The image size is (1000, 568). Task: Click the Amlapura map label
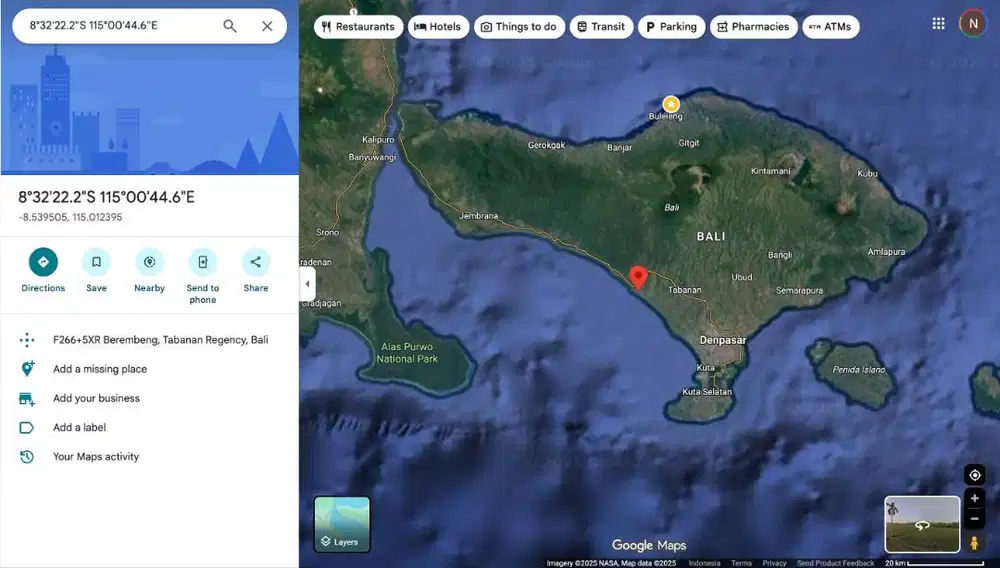coord(886,252)
